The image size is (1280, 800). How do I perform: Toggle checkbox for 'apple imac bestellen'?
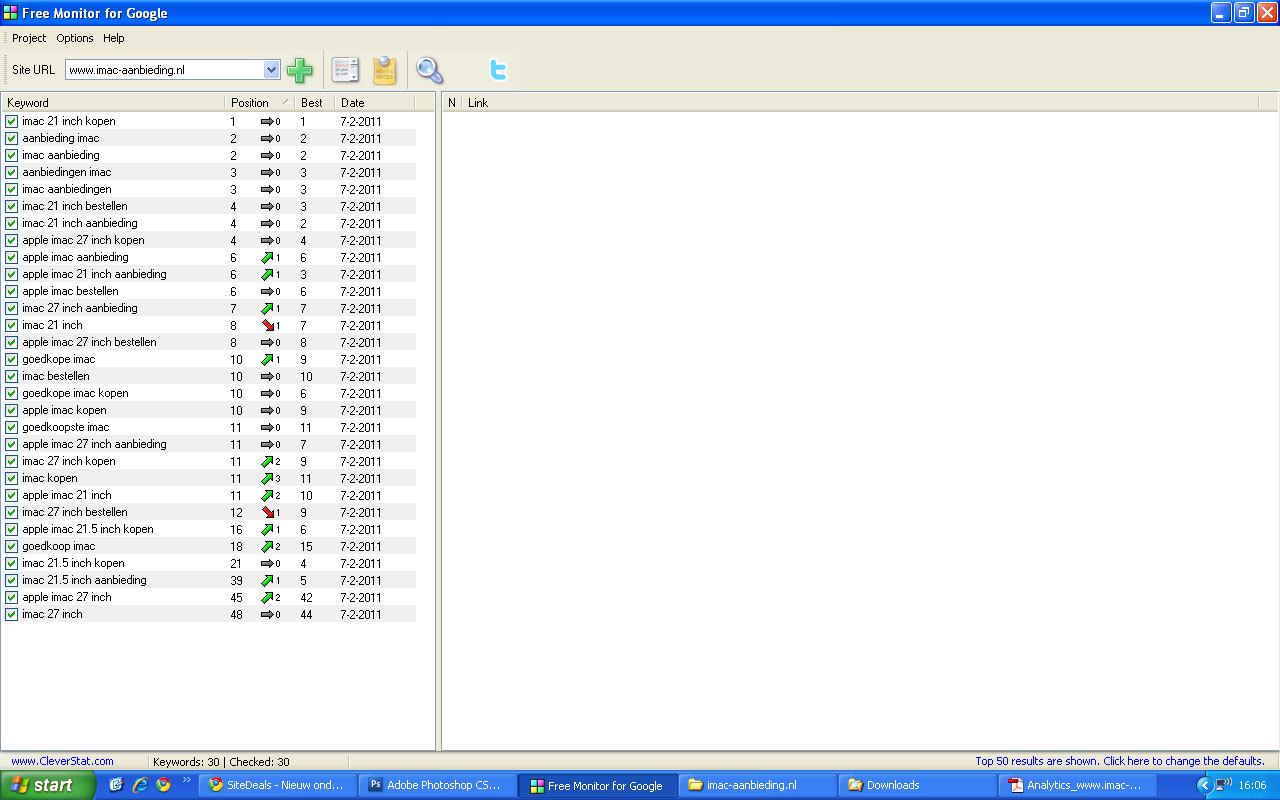tap(12, 291)
